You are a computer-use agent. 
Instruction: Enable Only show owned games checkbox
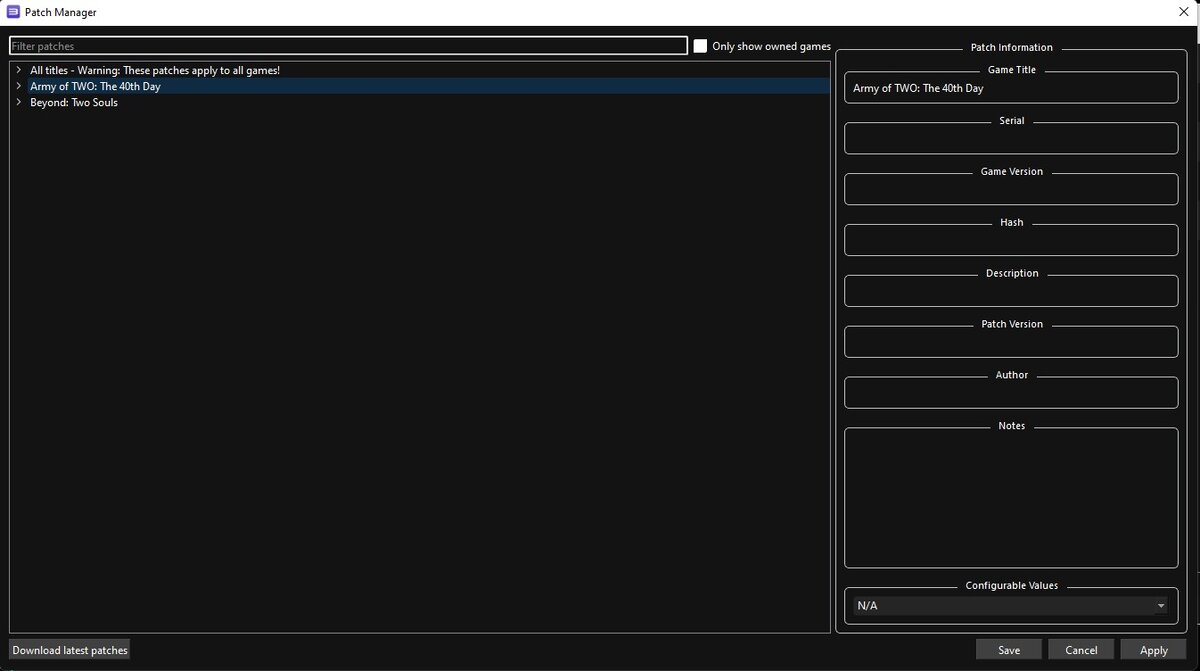(x=700, y=46)
